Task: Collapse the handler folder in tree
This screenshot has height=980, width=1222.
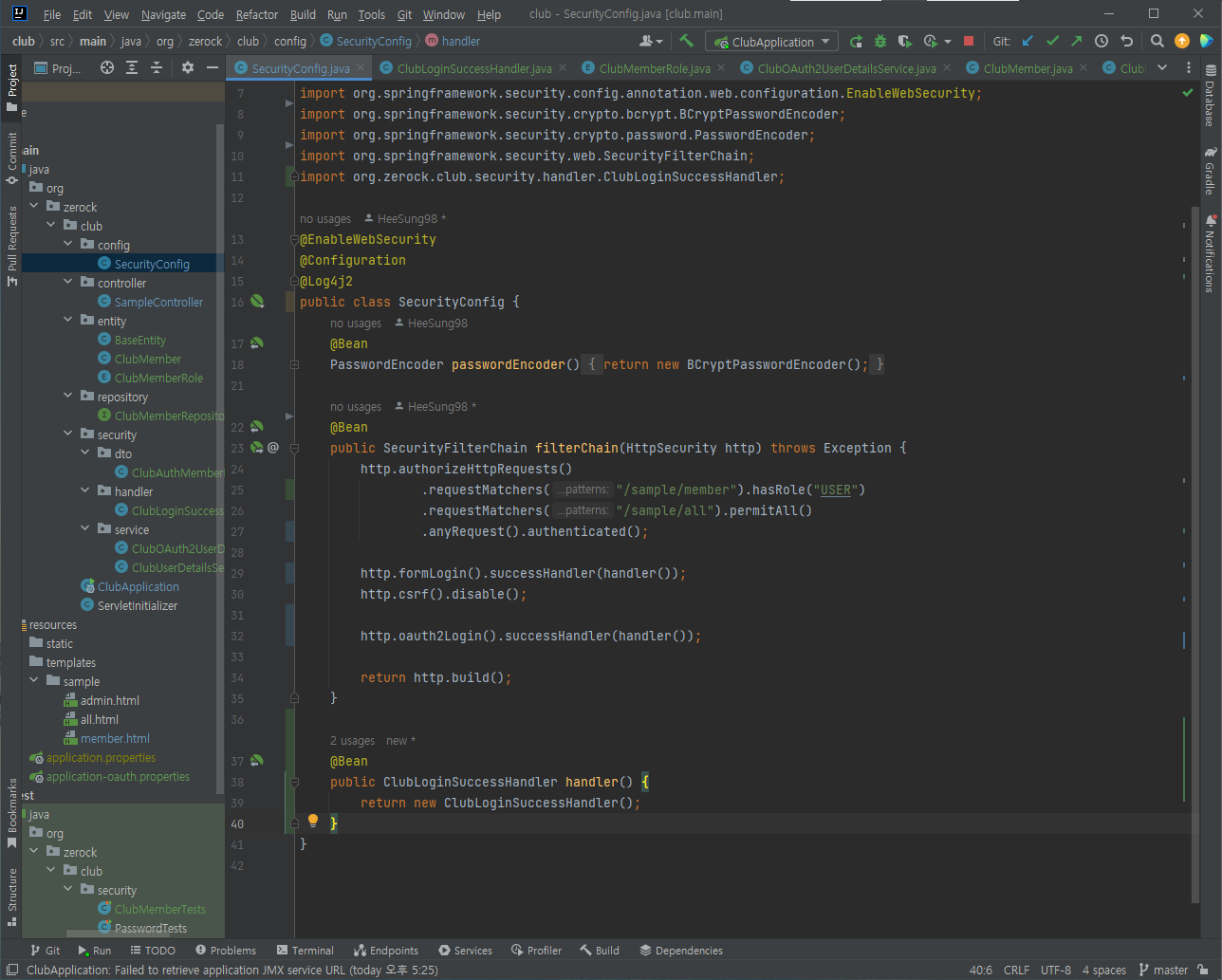Action: [84, 491]
